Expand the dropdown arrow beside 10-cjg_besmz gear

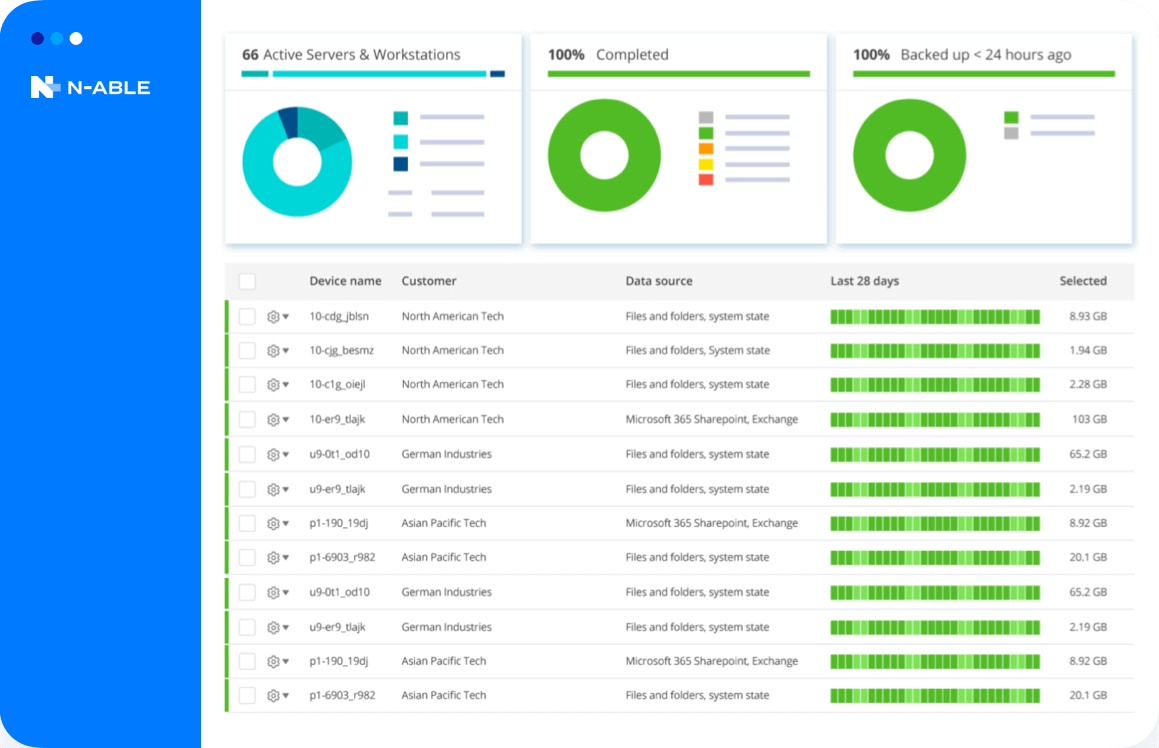tap(286, 351)
